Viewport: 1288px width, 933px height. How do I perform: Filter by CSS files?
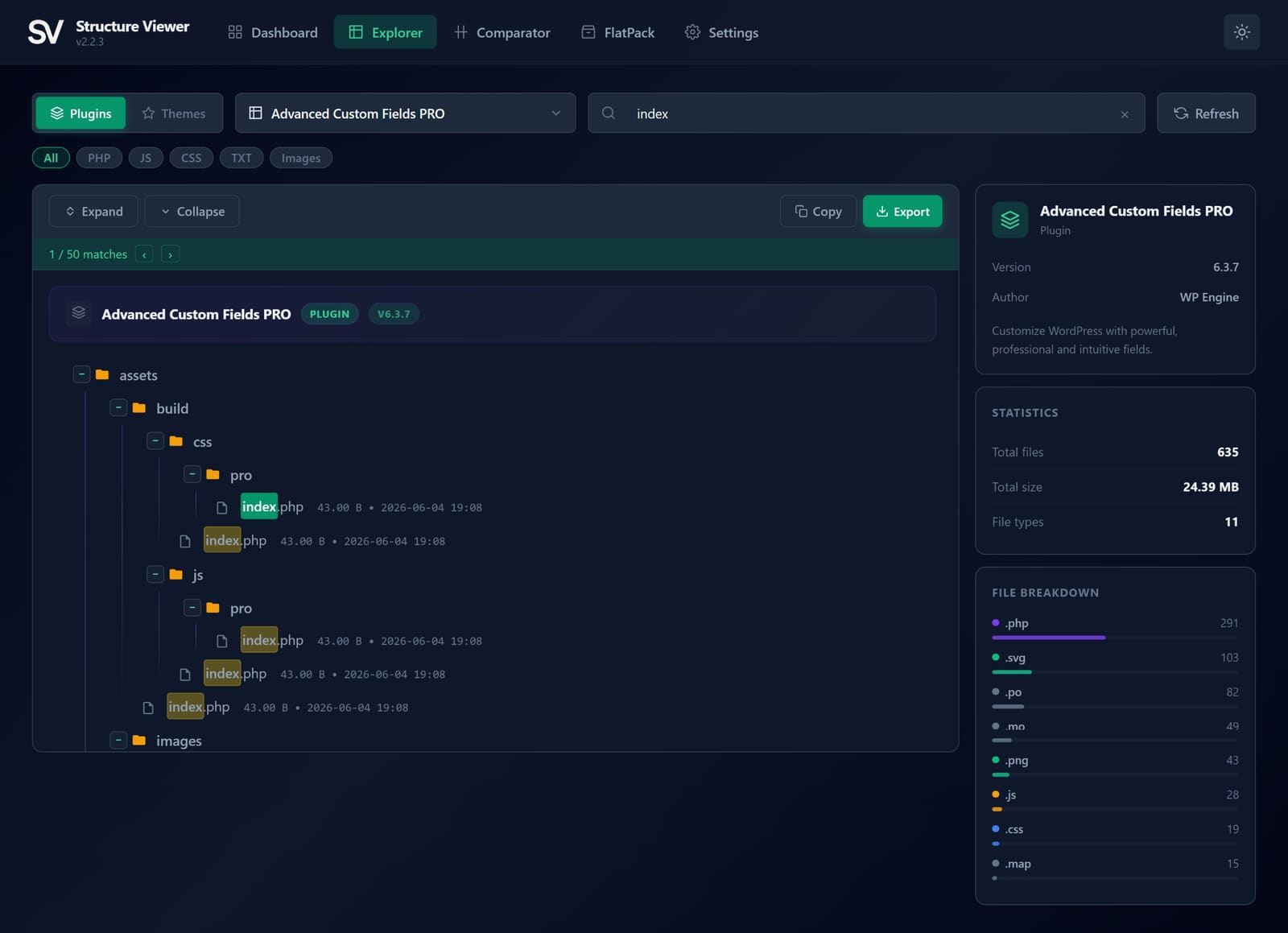coord(192,158)
